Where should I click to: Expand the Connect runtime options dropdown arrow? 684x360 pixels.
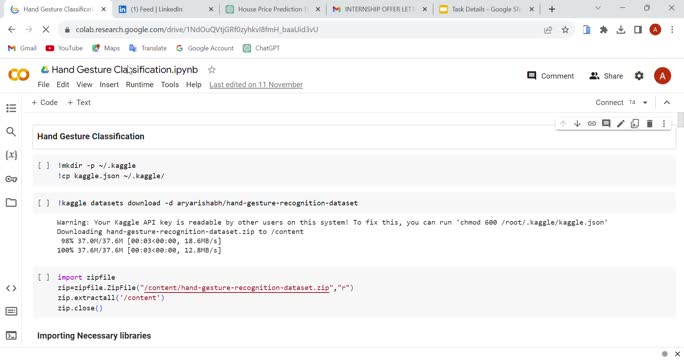(645, 103)
